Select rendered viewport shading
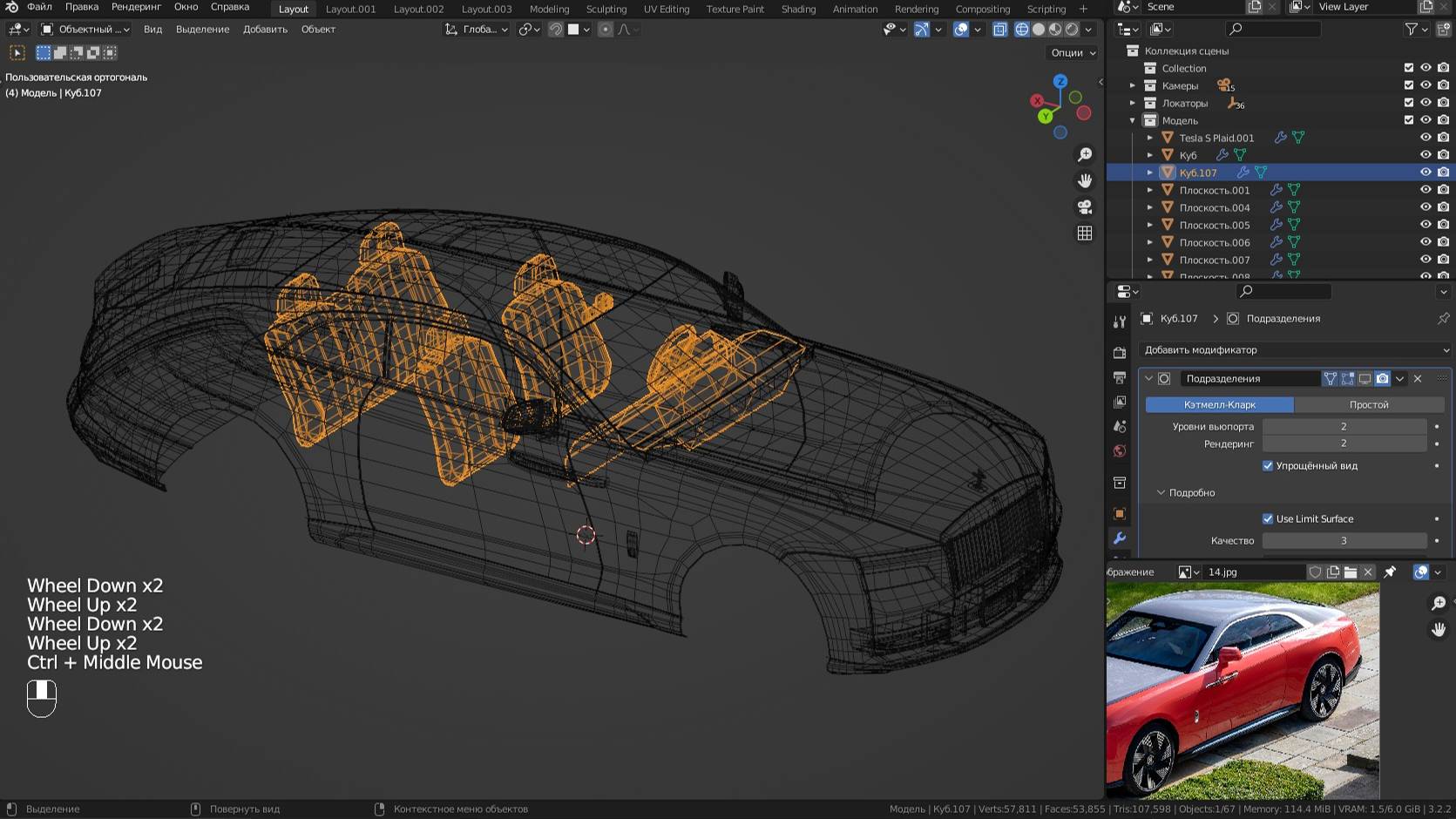Viewport: 1456px width, 819px height. (1072, 29)
